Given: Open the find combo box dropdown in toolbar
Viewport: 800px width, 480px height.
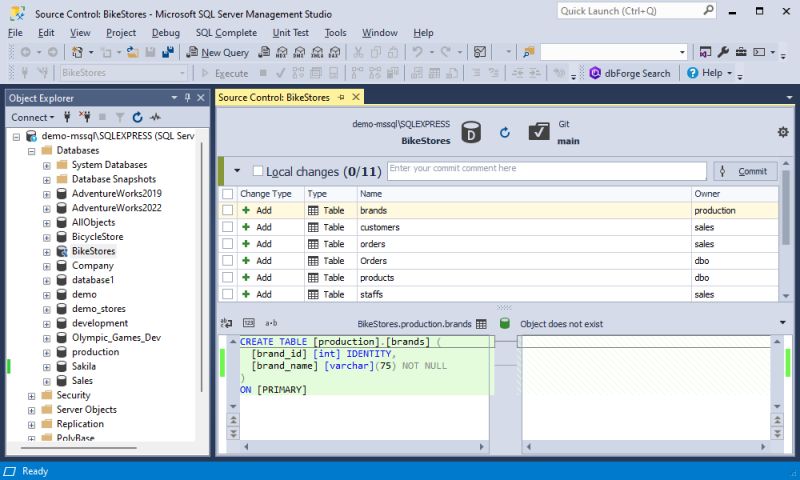Looking at the screenshot, I should 682,52.
